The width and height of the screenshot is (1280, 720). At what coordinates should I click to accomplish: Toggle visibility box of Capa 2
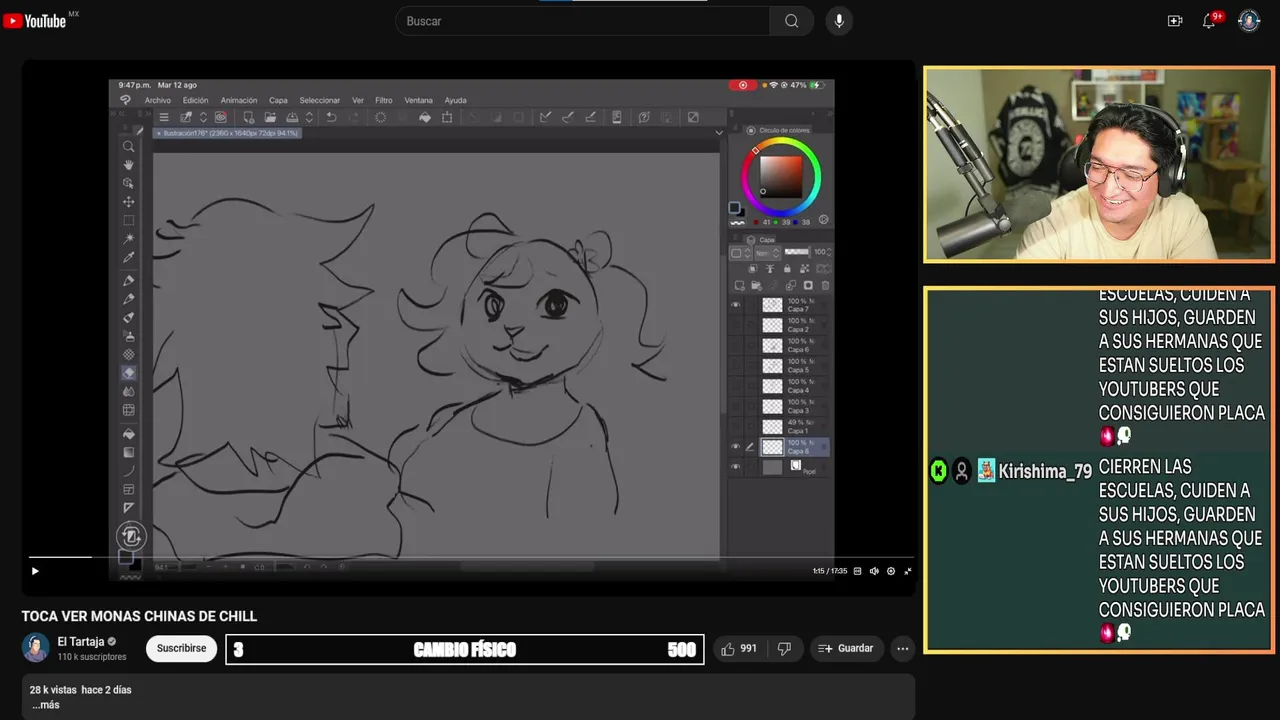click(736, 325)
